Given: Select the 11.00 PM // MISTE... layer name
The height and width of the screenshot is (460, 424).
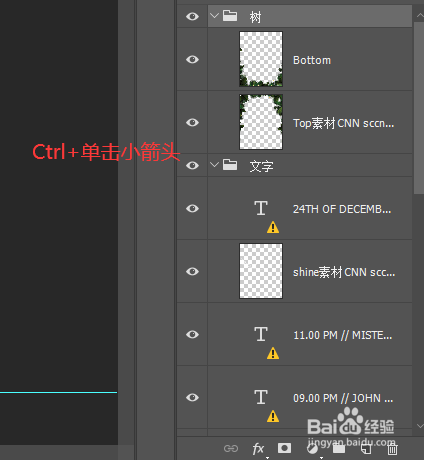Looking at the screenshot, I should pyautogui.click(x=342, y=335).
